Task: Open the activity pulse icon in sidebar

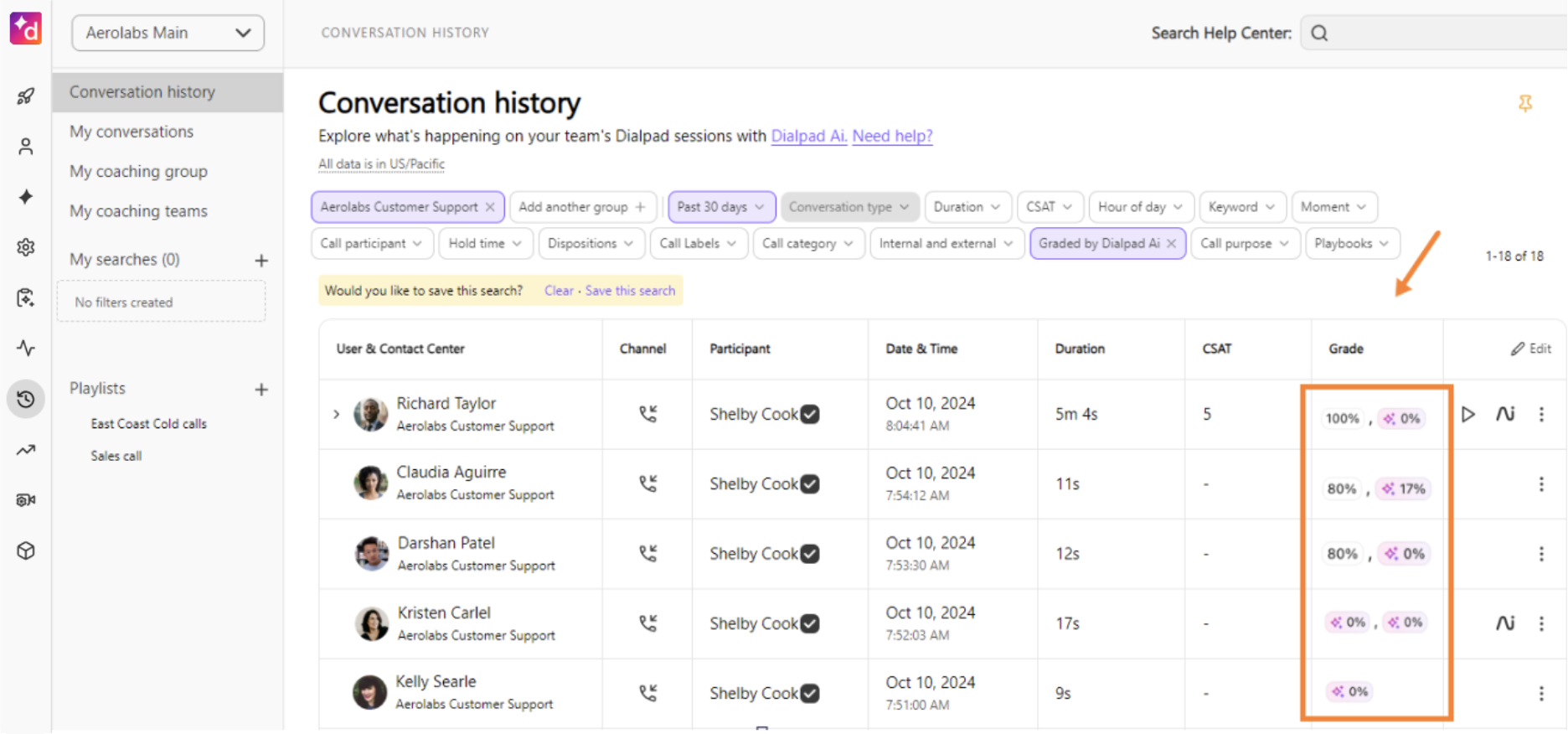Action: 26,348
